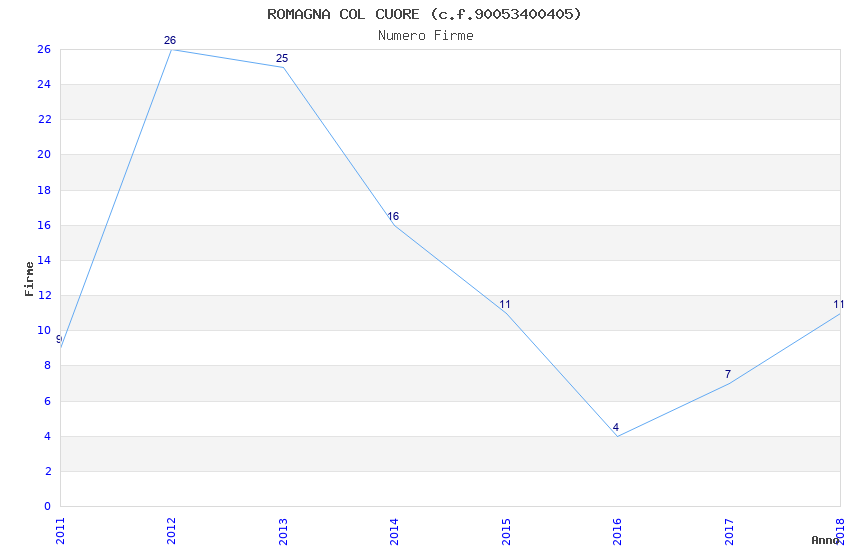Click the y-axis tick value 20
Viewport: 850px width, 550px height.
click(44, 154)
